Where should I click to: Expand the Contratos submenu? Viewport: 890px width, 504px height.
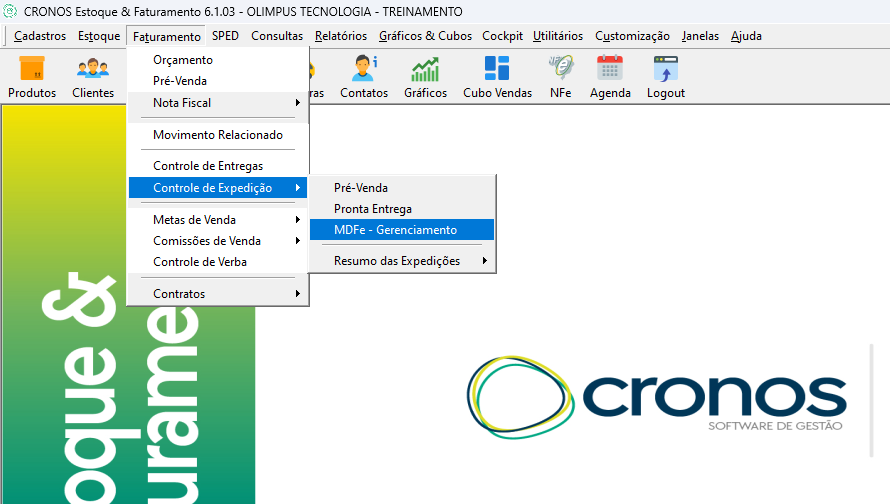(218, 293)
